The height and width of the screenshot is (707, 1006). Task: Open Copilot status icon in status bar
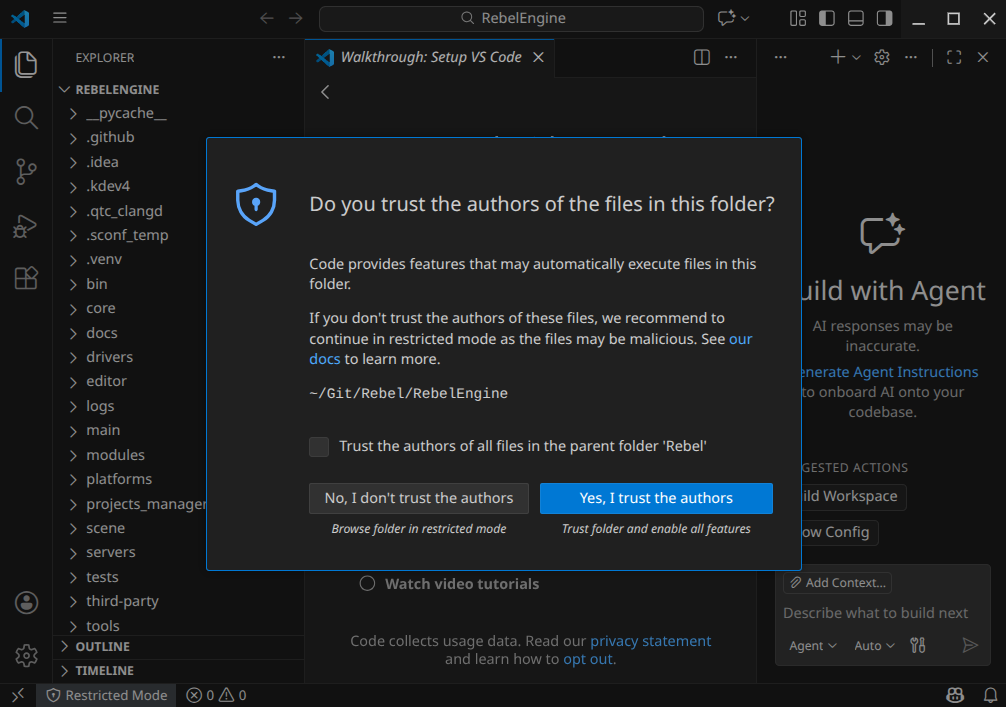(x=955, y=695)
